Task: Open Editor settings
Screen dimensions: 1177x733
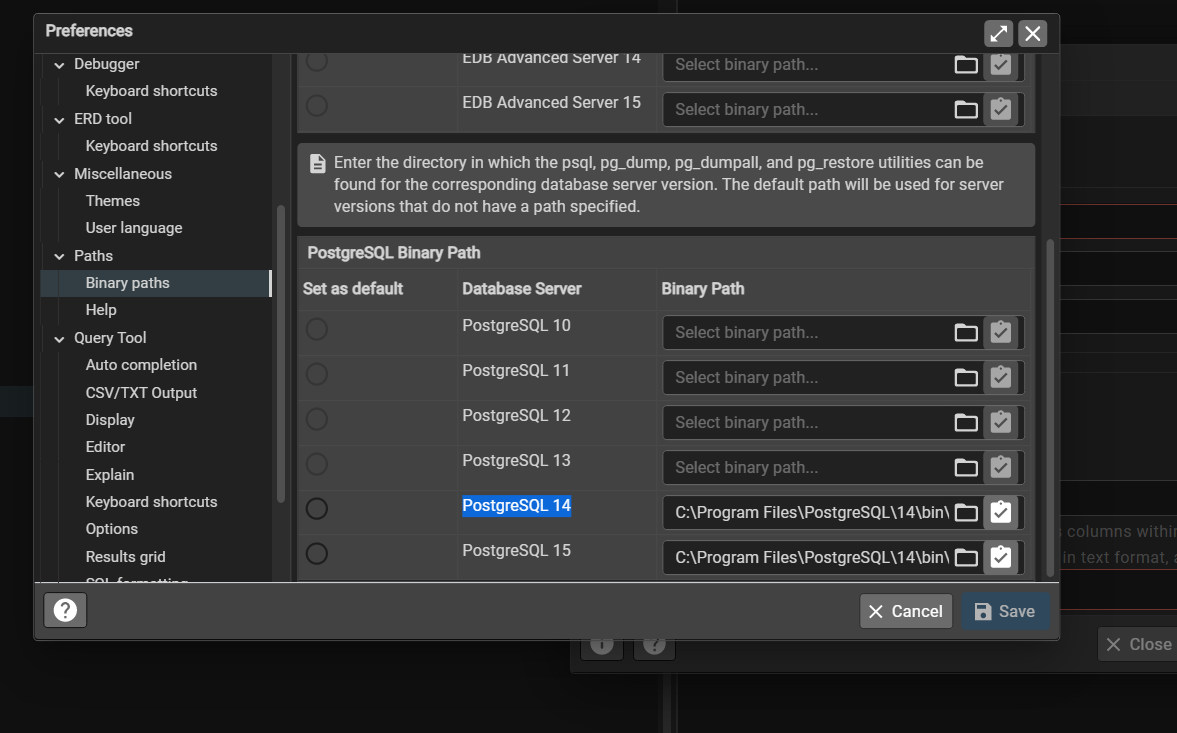Action: (x=105, y=446)
